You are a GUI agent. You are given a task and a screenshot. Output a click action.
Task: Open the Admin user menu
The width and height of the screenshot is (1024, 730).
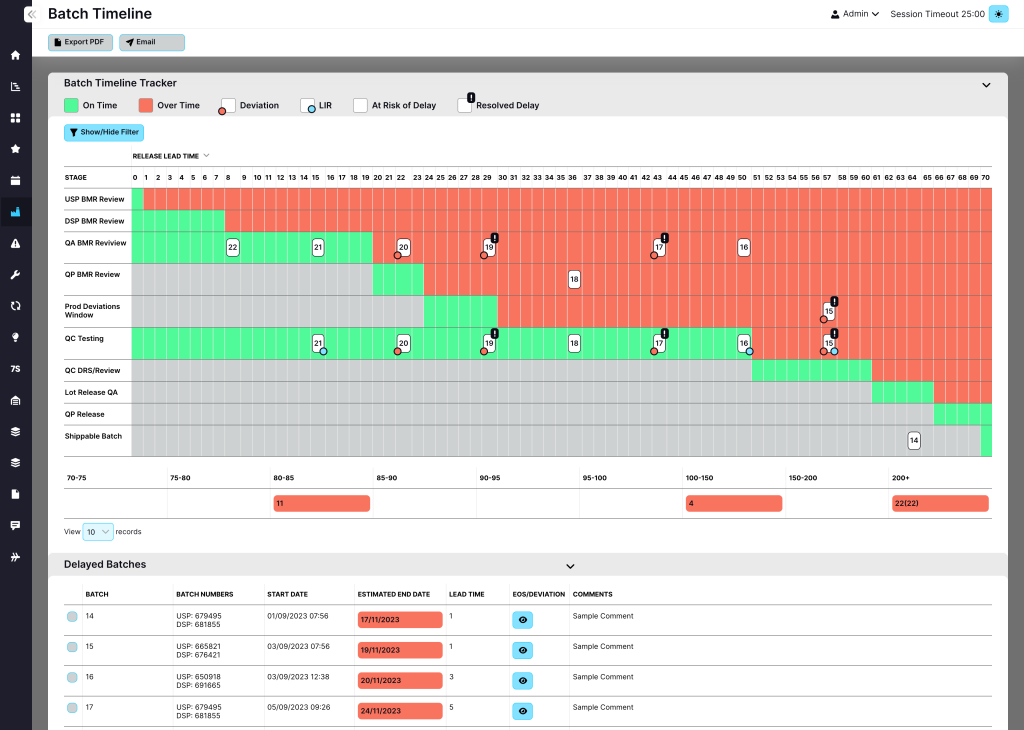click(854, 14)
